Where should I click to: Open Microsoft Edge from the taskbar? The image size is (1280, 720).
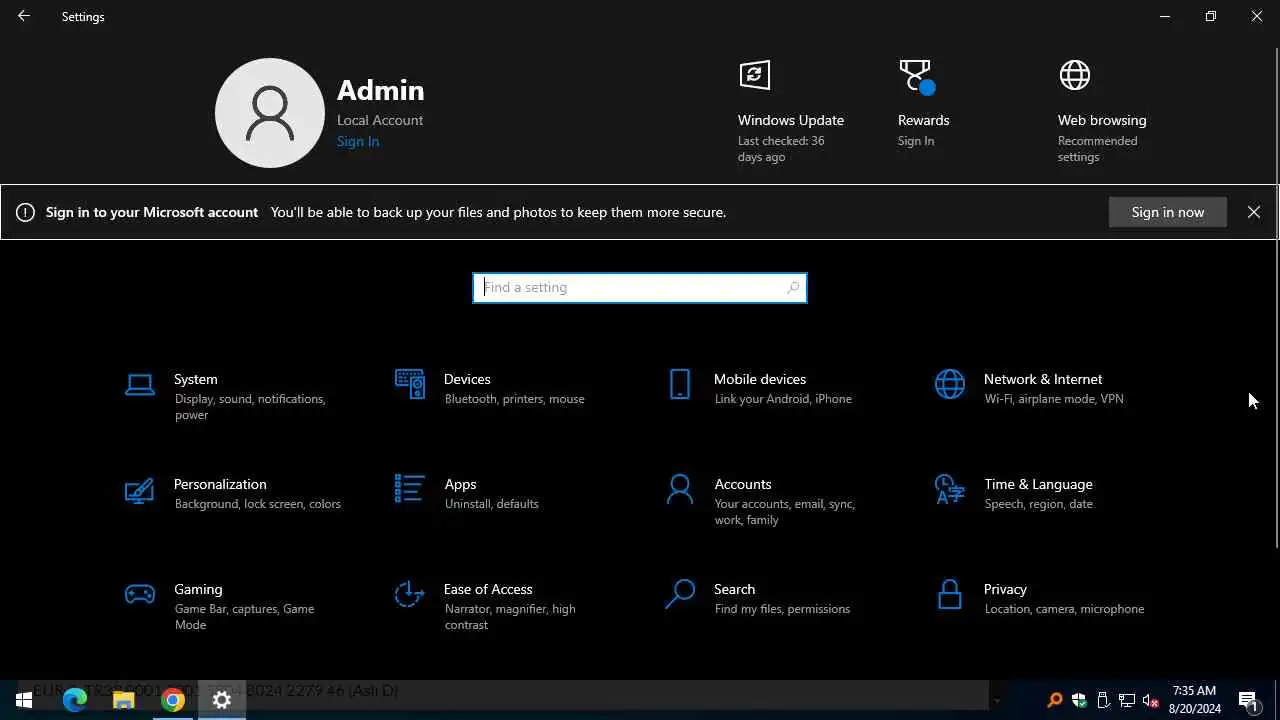point(75,700)
